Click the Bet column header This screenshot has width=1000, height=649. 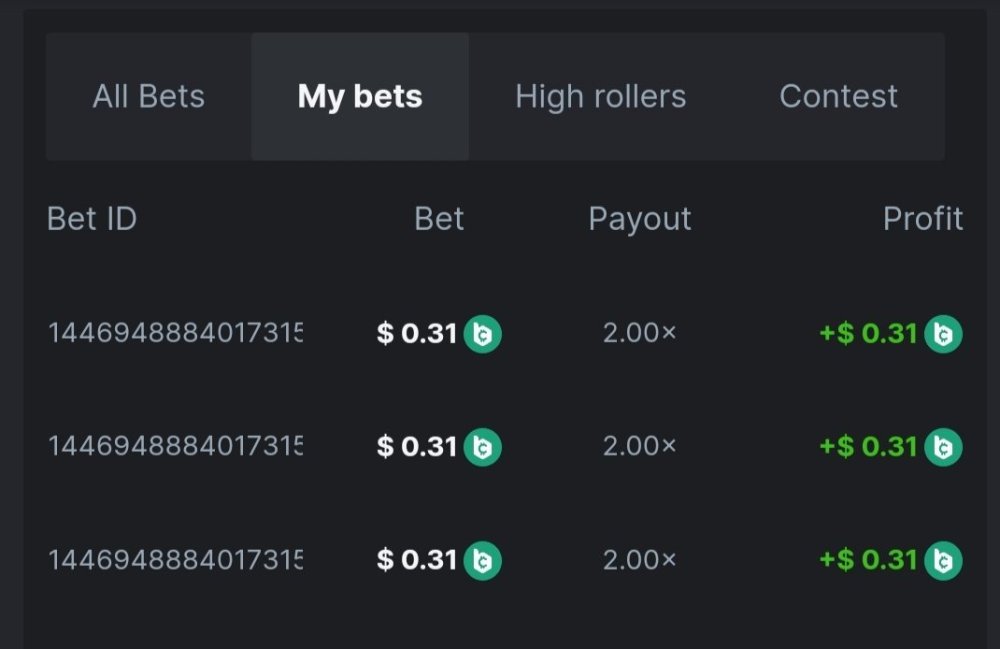[x=439, y=219]
